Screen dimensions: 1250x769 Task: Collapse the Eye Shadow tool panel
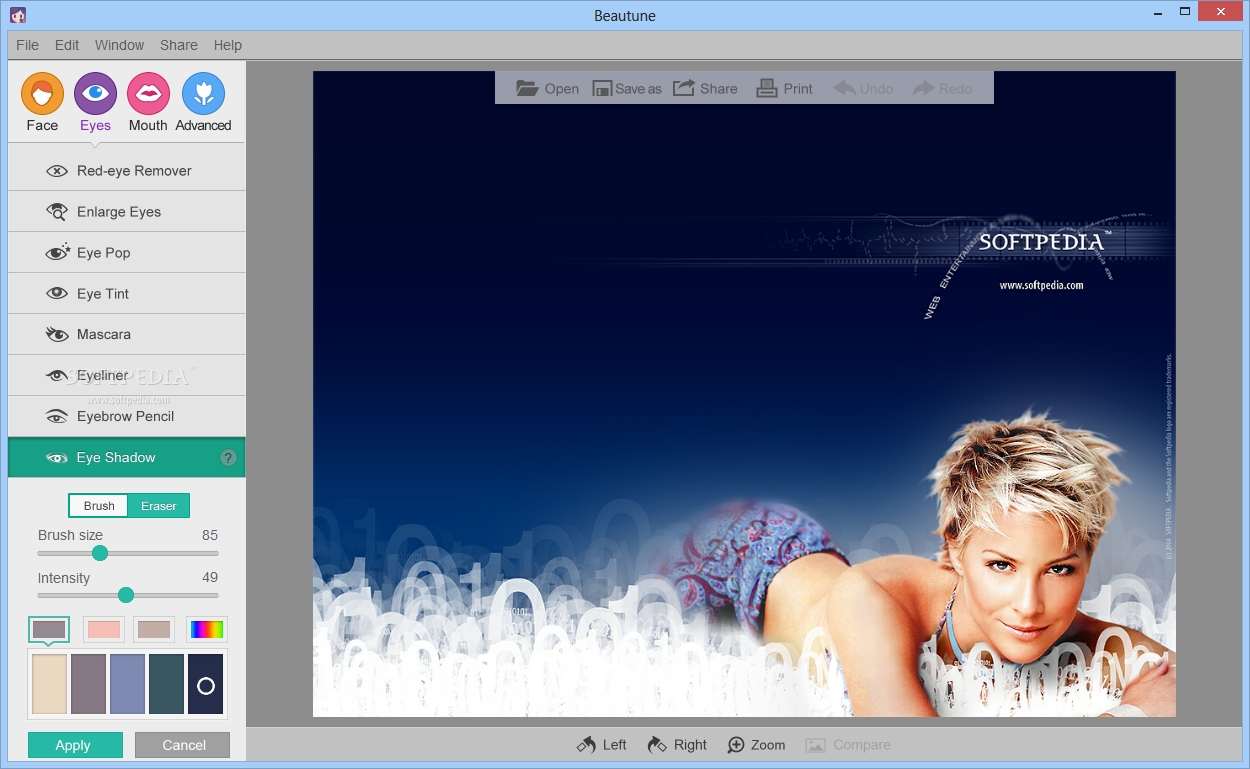pos(126,458)
